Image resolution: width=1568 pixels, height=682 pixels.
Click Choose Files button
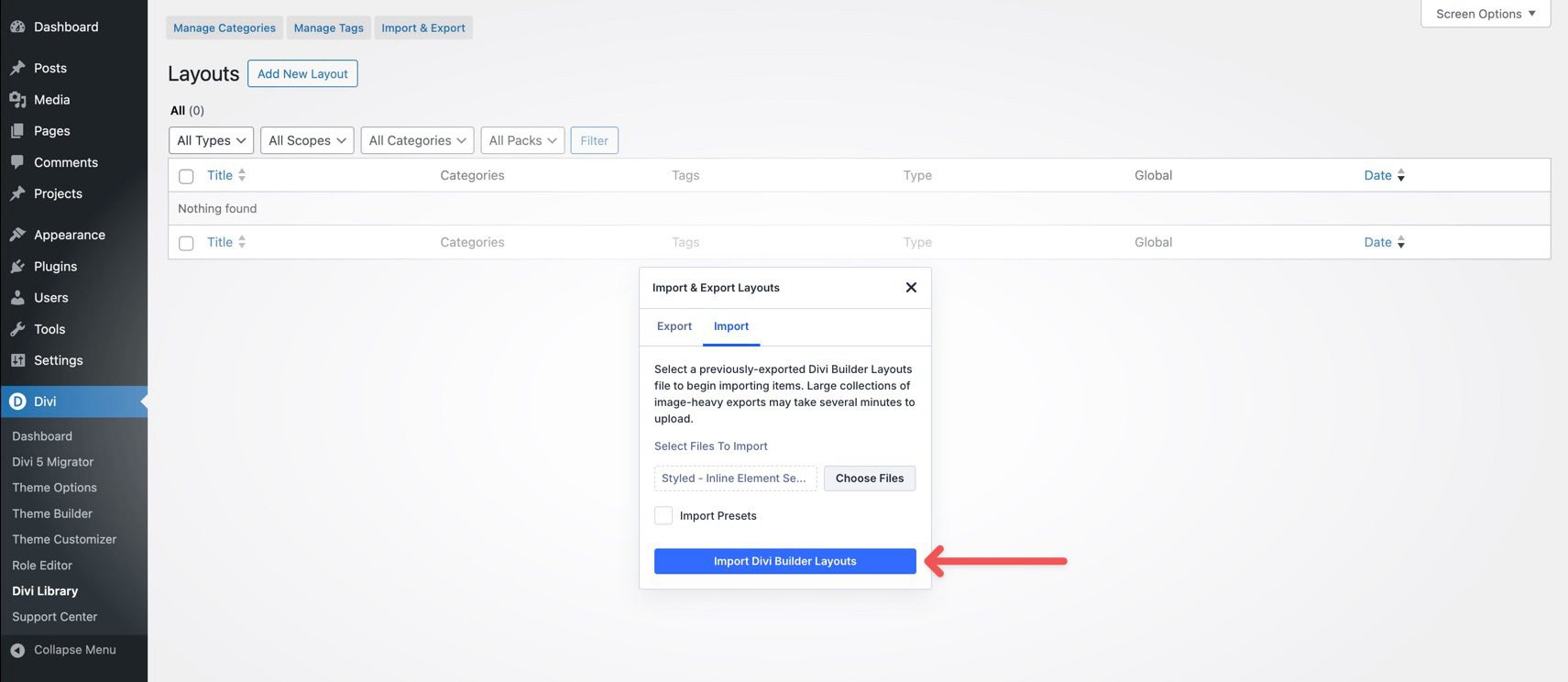tap(870, 478)
